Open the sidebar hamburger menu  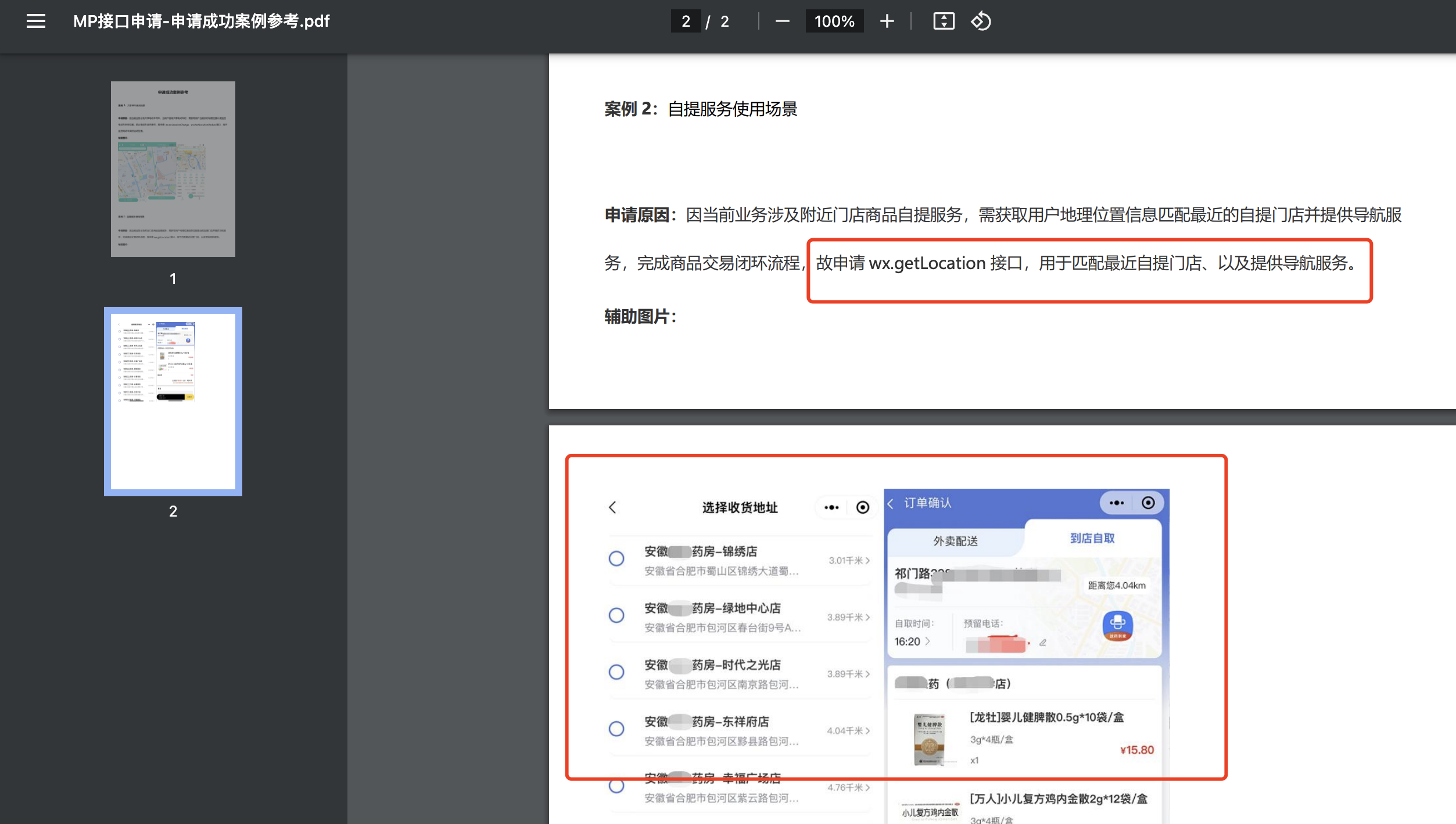tap(36, 22)
